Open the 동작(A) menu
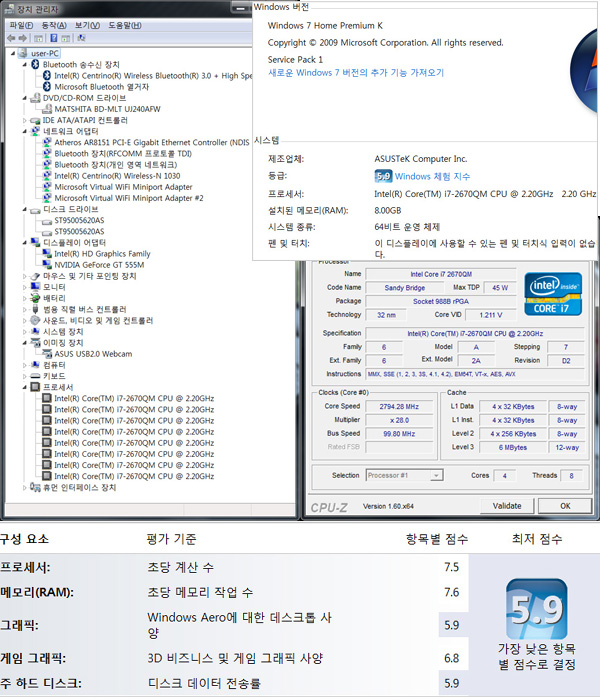Image resolution: width=600 pixels, height=700 pixels. click(54, 25)
